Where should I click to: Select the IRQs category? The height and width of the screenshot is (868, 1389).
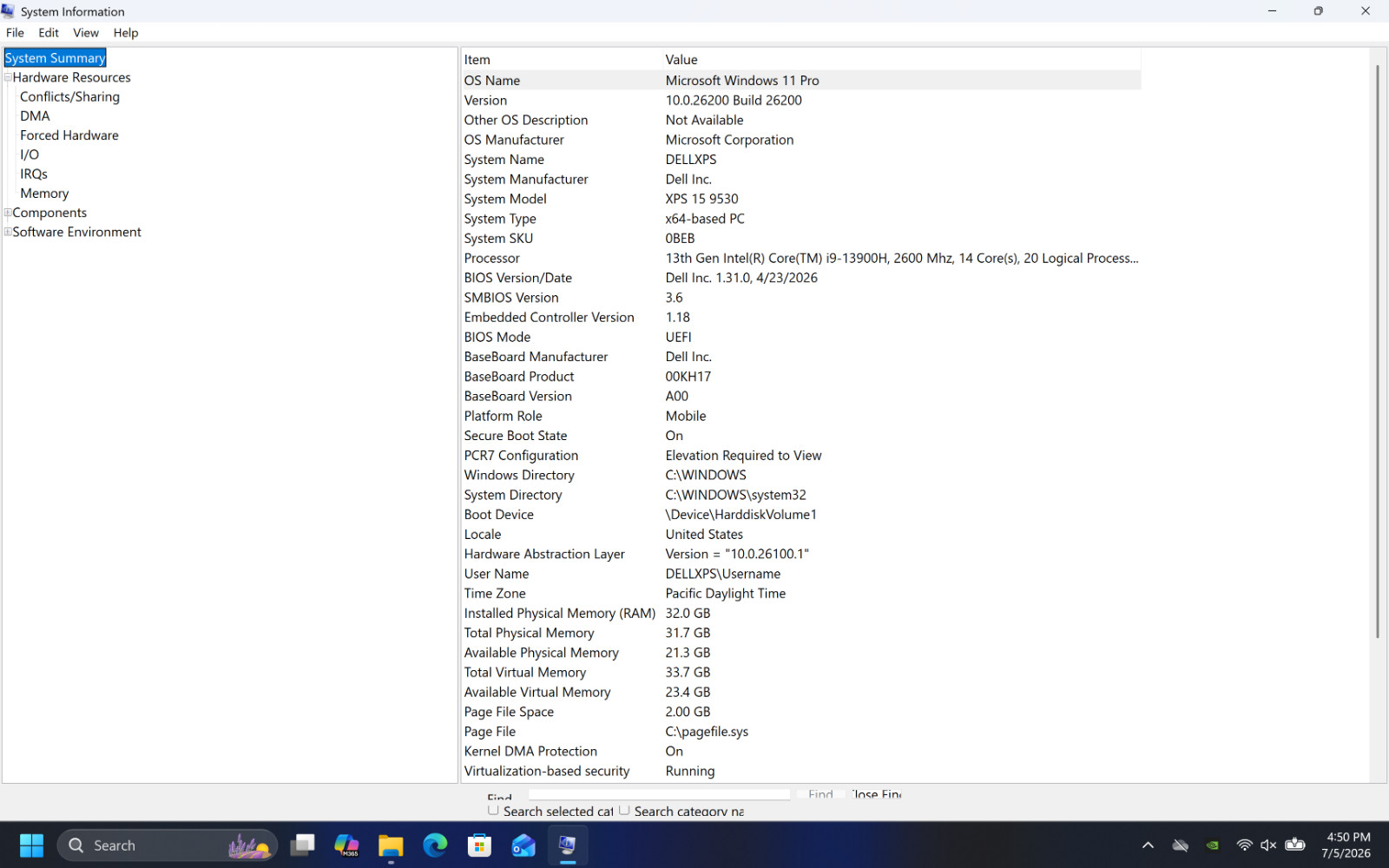34,174
